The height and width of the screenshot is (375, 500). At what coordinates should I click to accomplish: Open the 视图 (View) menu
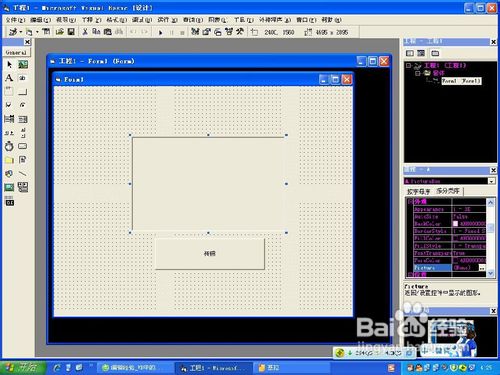(66, 20)
